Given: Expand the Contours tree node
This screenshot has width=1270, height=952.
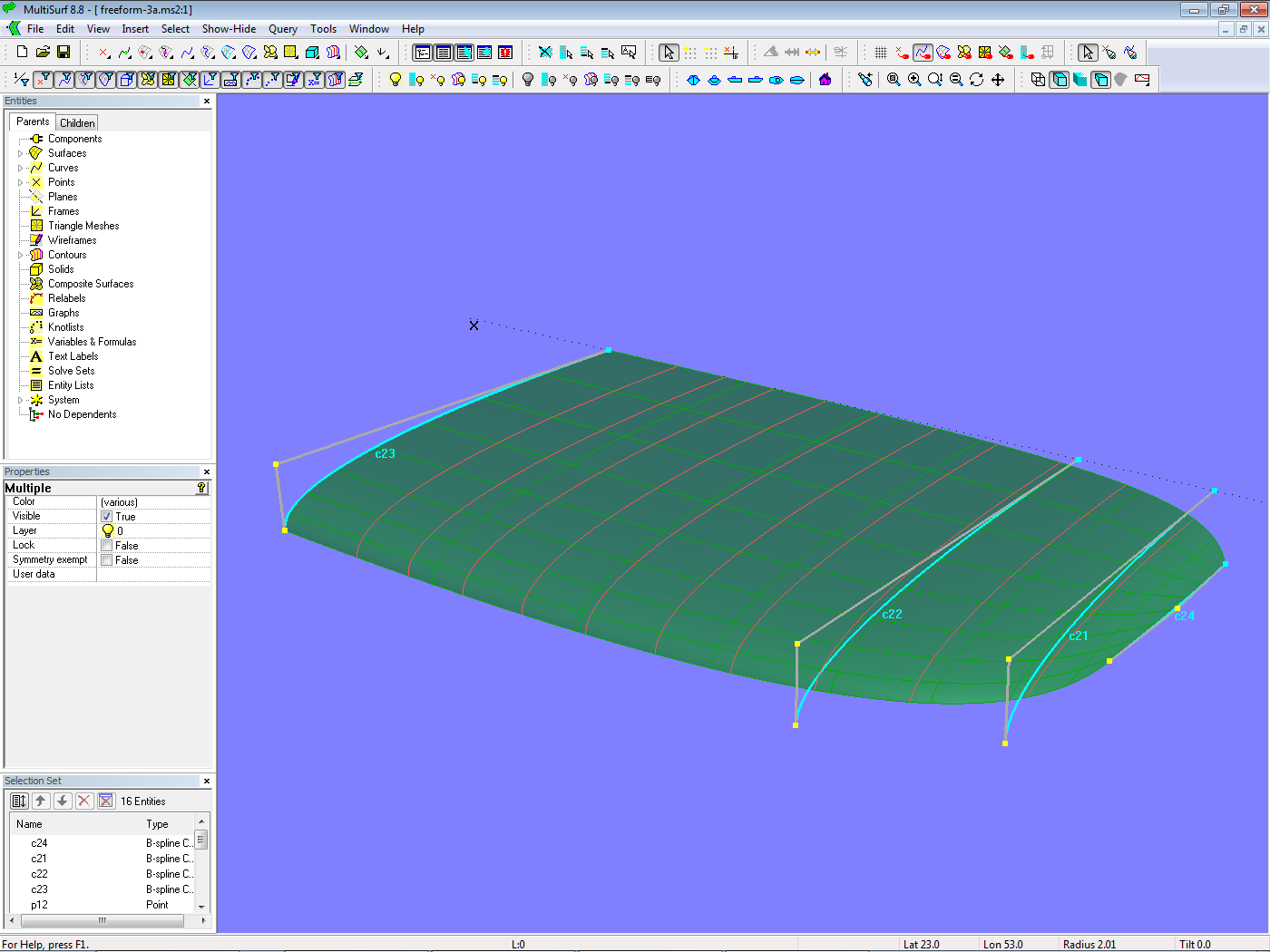Looking at the screenshot, I should coord(20,255).
